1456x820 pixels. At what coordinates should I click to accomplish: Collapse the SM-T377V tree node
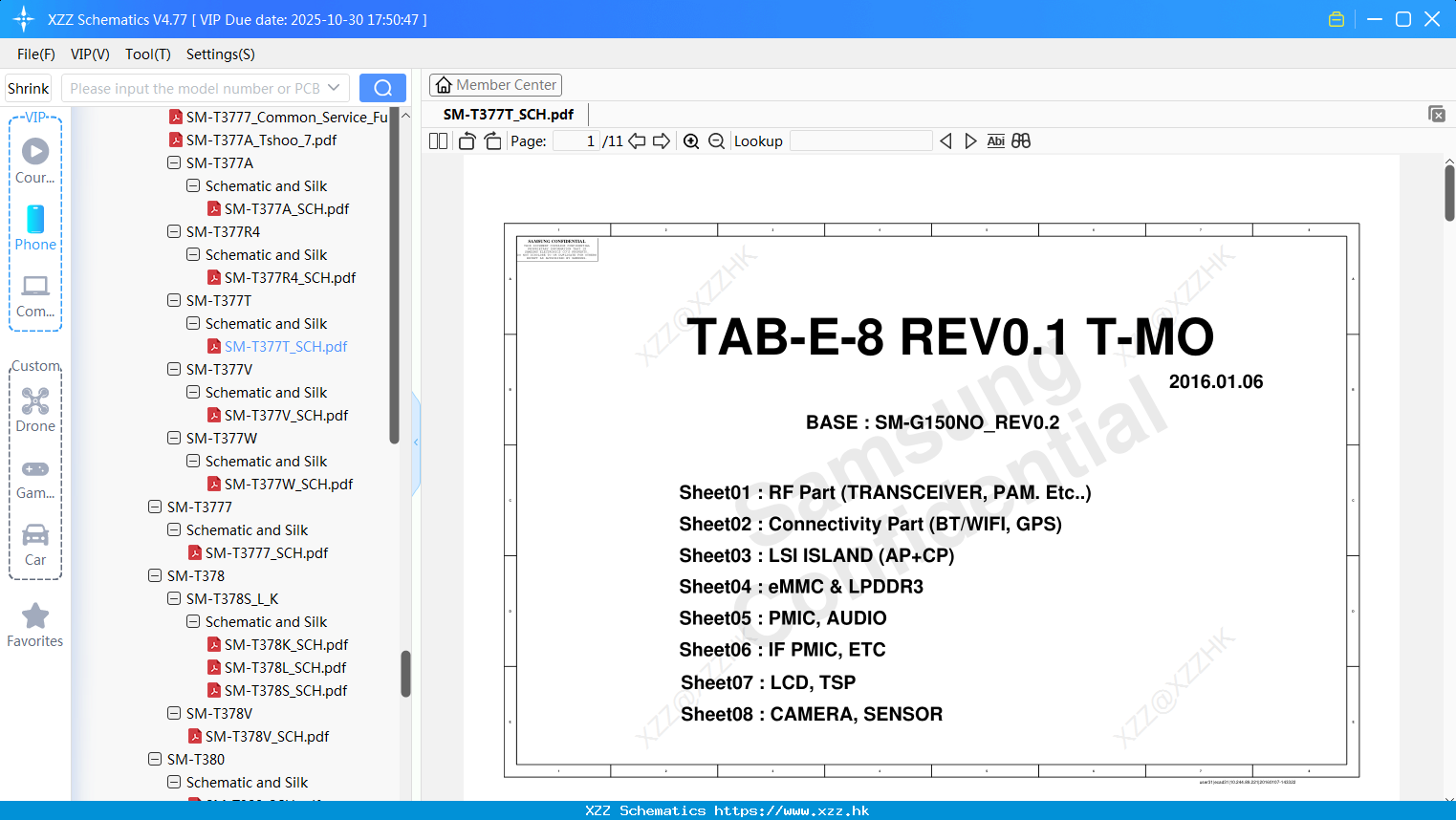[x=174, y=369]
